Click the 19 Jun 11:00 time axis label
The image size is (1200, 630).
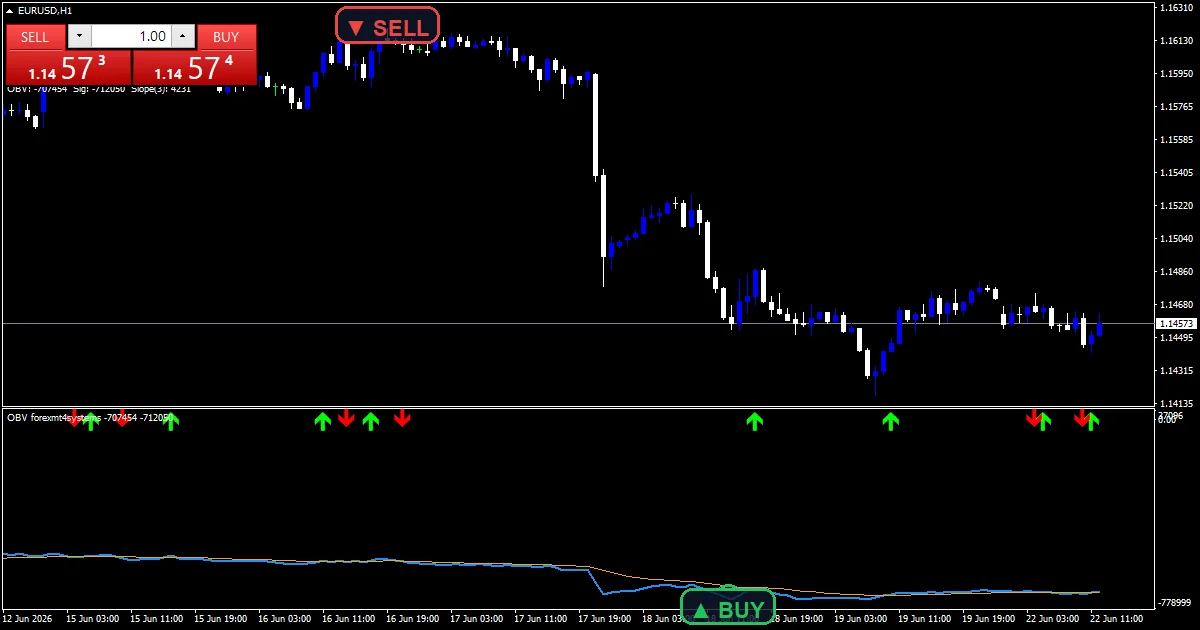tap(924, 619)
